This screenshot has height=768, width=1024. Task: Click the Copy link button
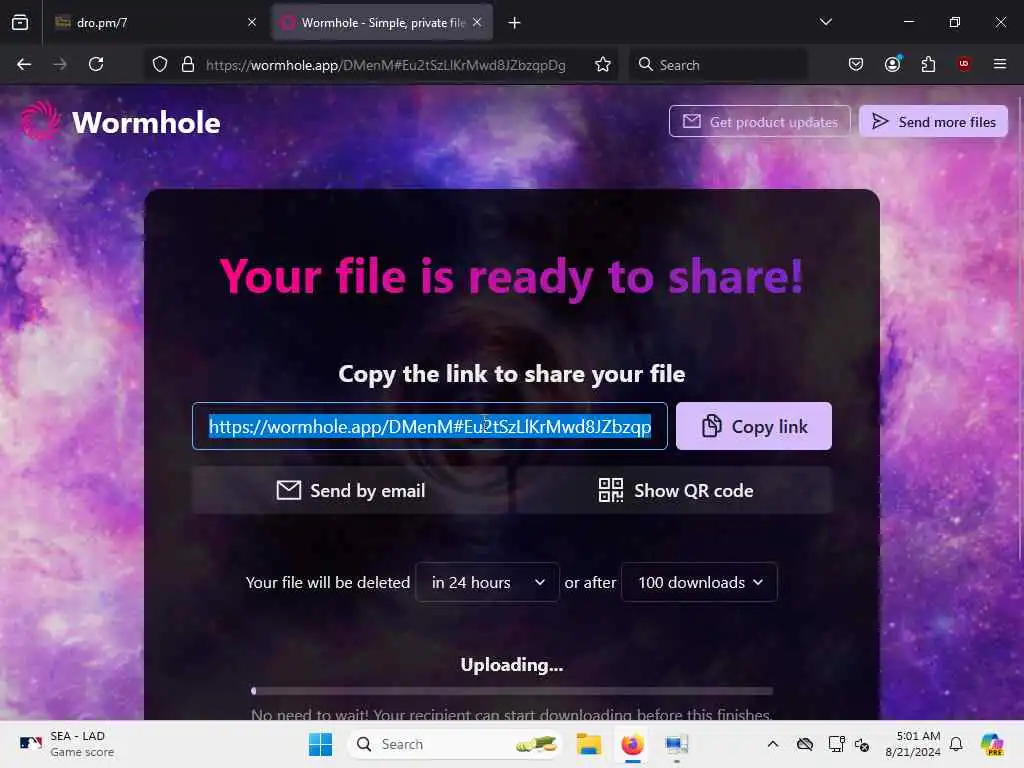click(754, 426)
